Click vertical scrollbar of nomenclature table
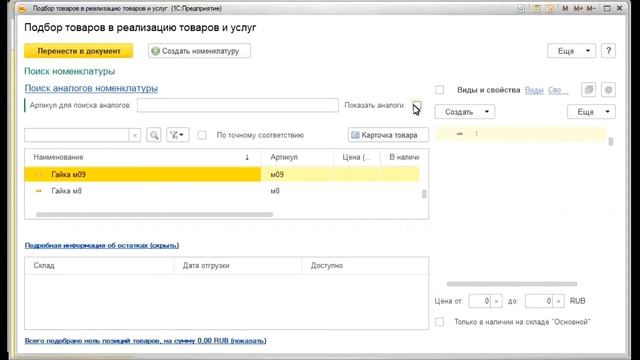The height and width of the screenshot is (360, 640). tap(424, 194)
